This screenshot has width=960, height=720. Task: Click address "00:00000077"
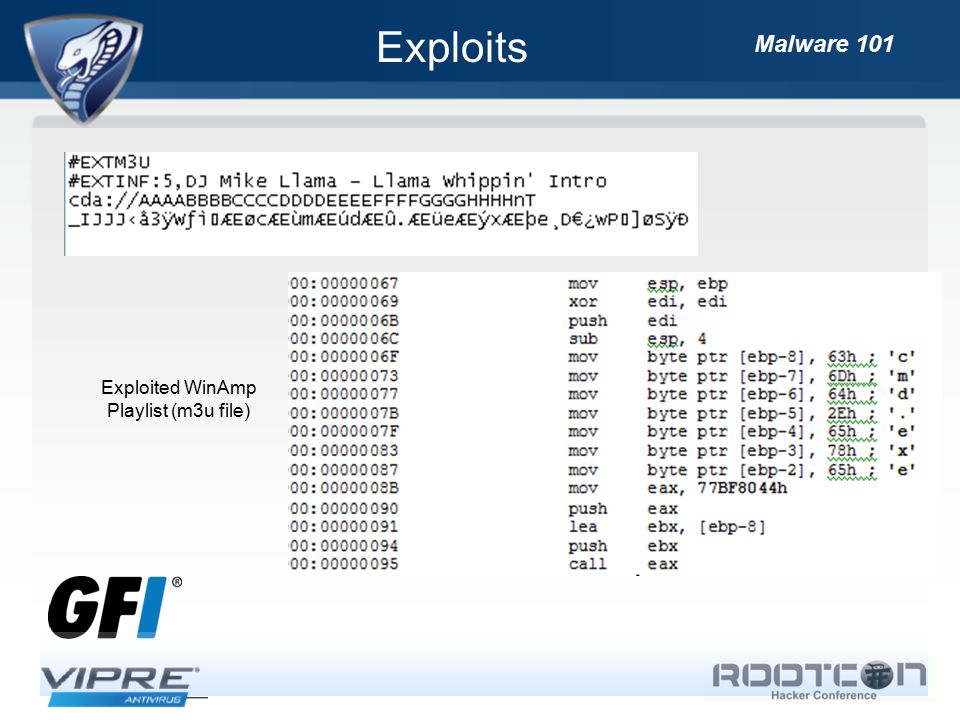tap(344, 394)
